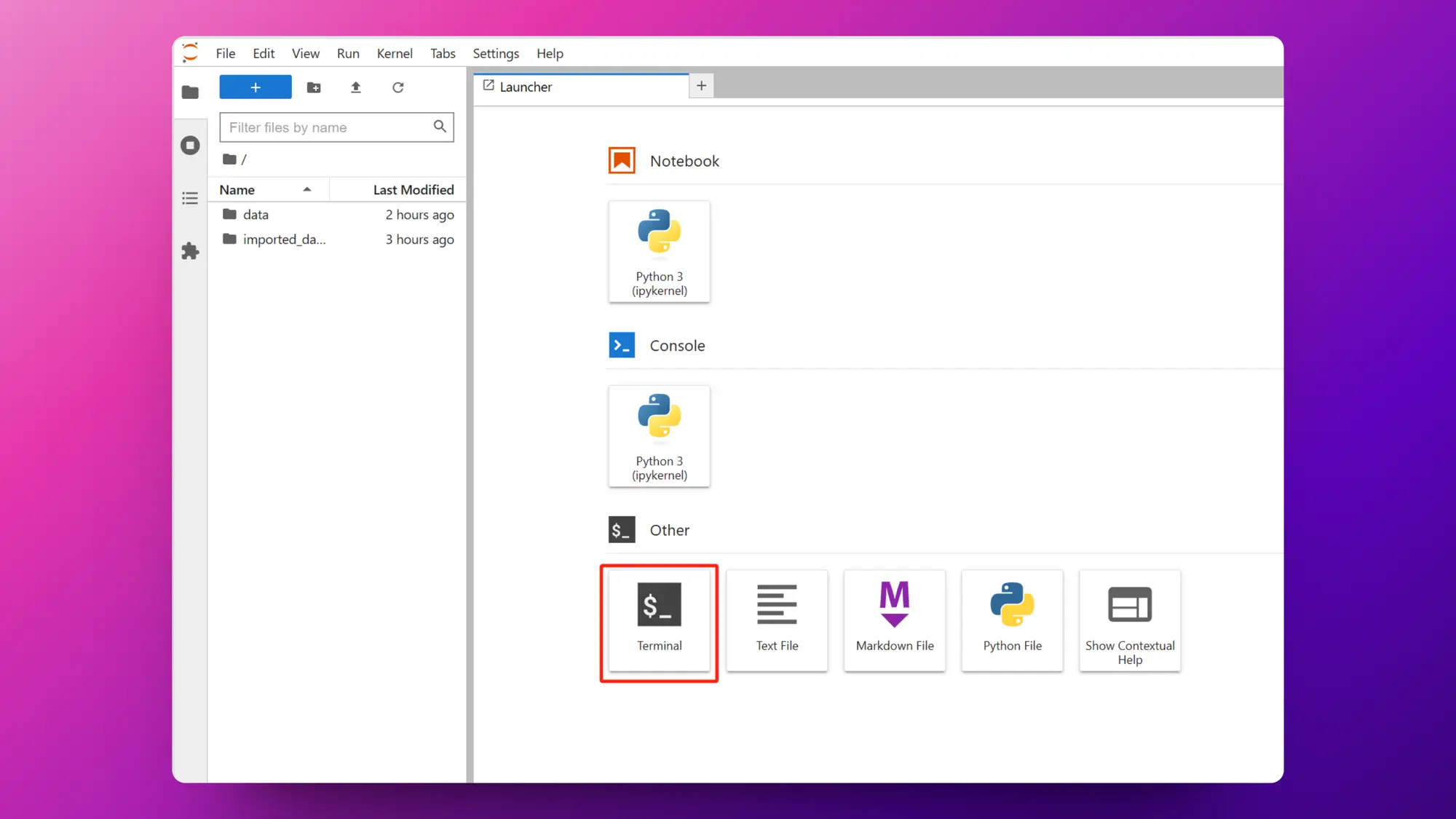Screen dimensions: 1456x819
Task: Open the Kernel menu
Action: tap(394, 53)
